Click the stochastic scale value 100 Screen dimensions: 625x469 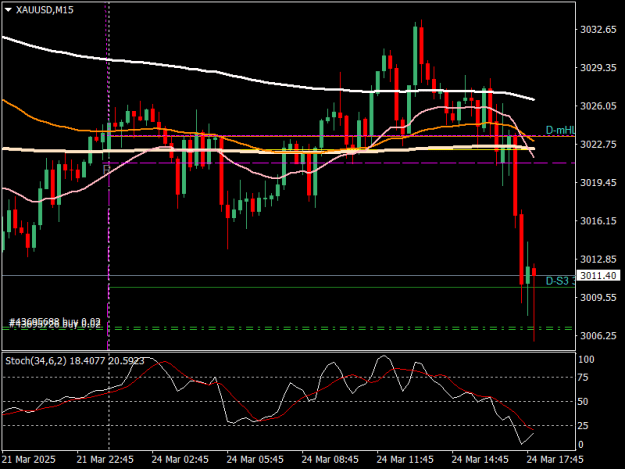pyautogui.click(x=586, y=359)
